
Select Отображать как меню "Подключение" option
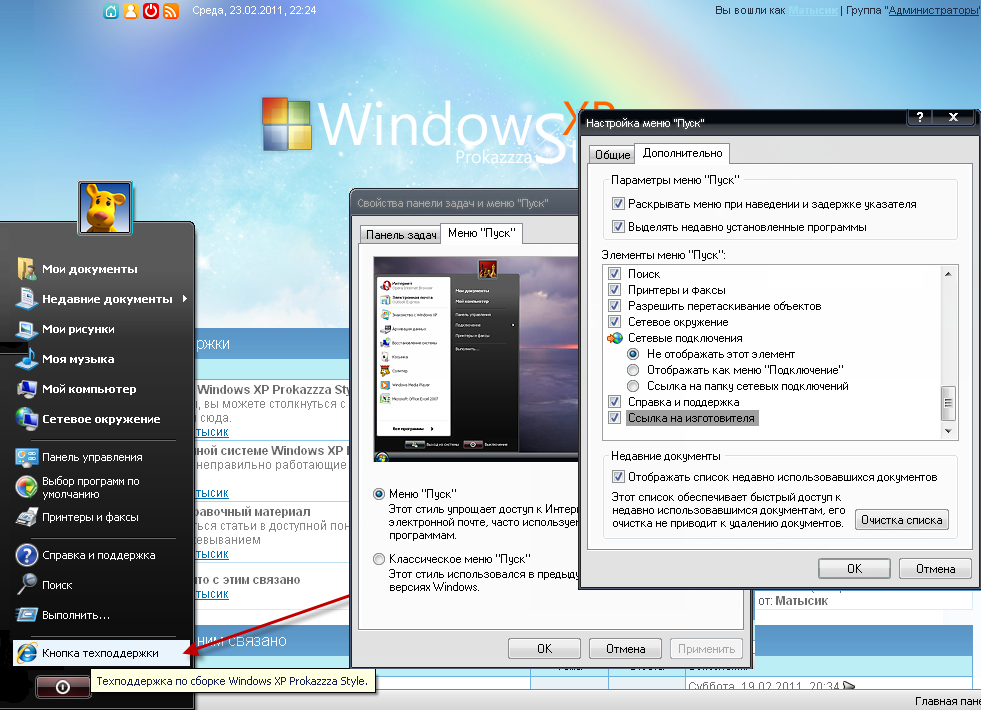(x=633, y=370)
